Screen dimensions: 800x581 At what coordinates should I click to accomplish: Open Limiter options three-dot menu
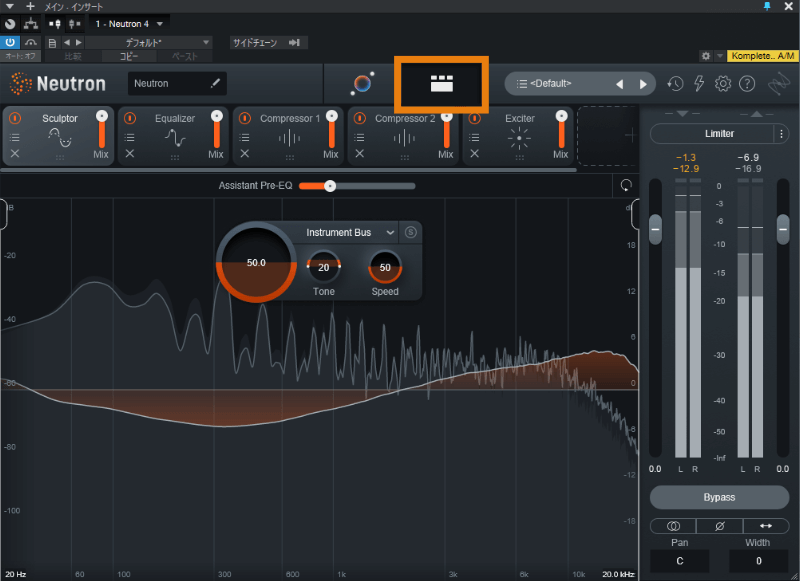coord(781,134)
